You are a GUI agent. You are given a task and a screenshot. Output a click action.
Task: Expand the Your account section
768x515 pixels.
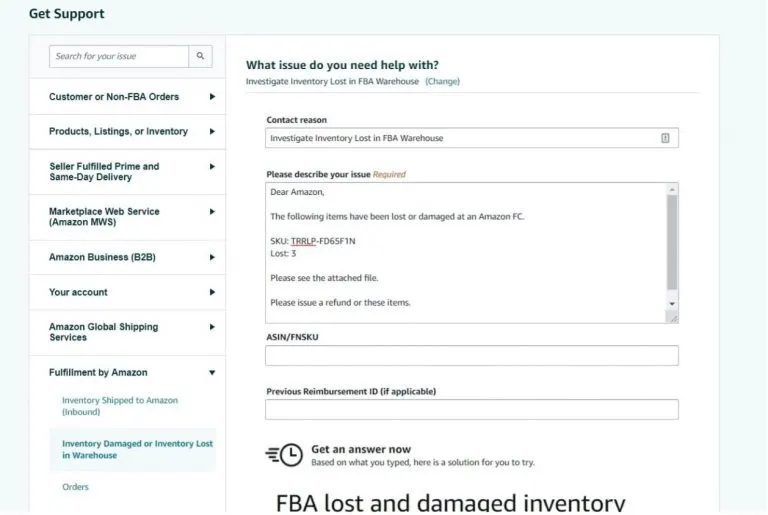tap(212, 292)
